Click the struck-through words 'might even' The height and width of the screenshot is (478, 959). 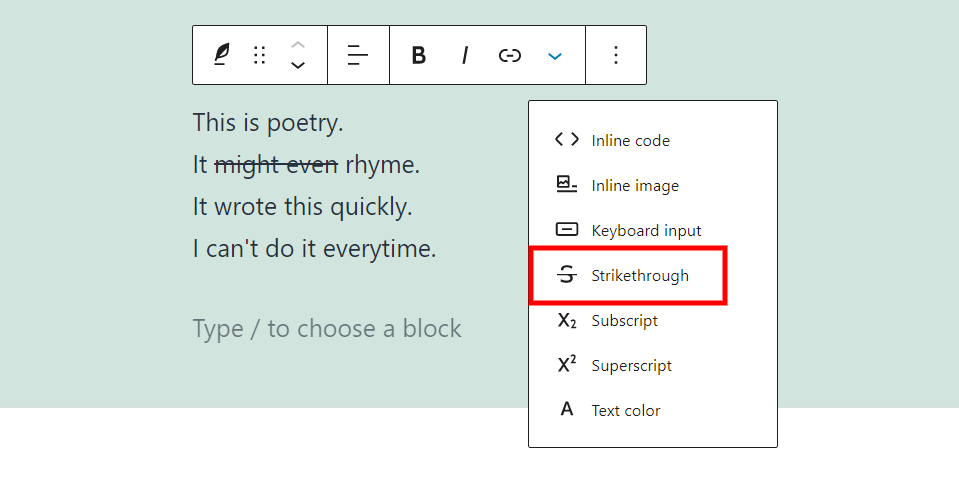pos(276,165)
